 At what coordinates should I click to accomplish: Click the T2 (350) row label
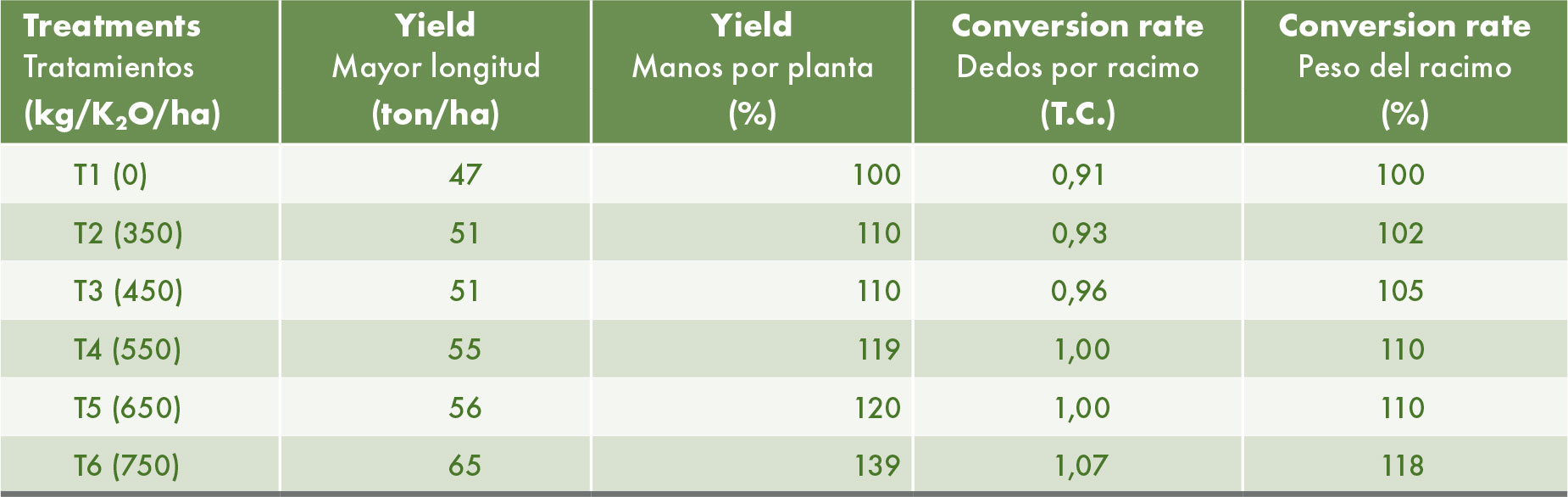click(128, 233)
